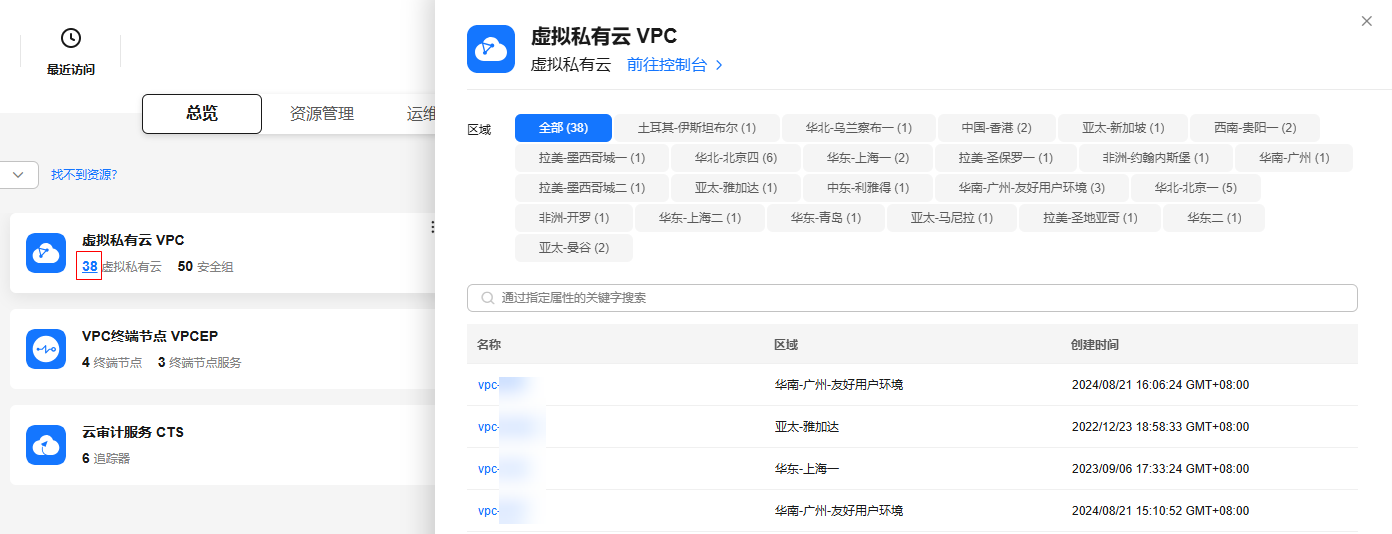Filter by 华东-青岛 (1) region

click(826, 218)
